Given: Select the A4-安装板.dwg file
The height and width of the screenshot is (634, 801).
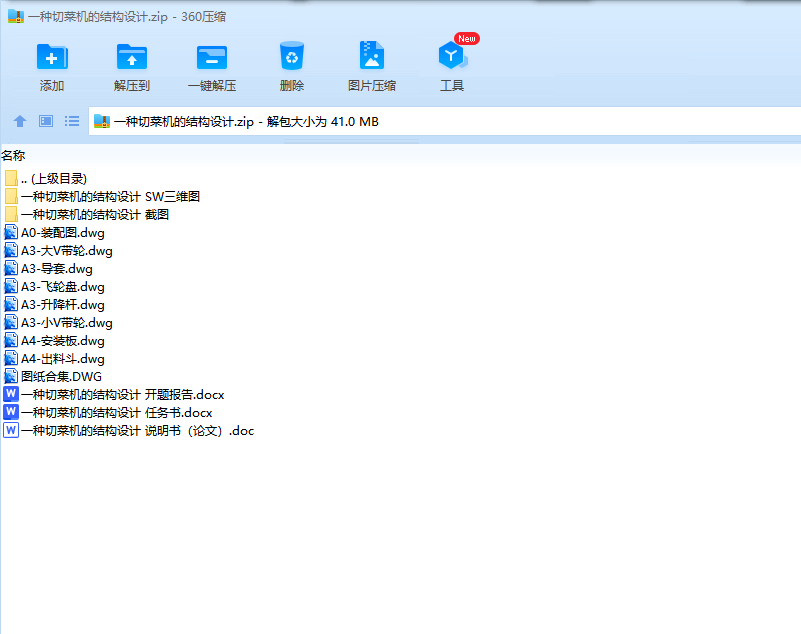Looking at the screenshot, I should 55,341.
